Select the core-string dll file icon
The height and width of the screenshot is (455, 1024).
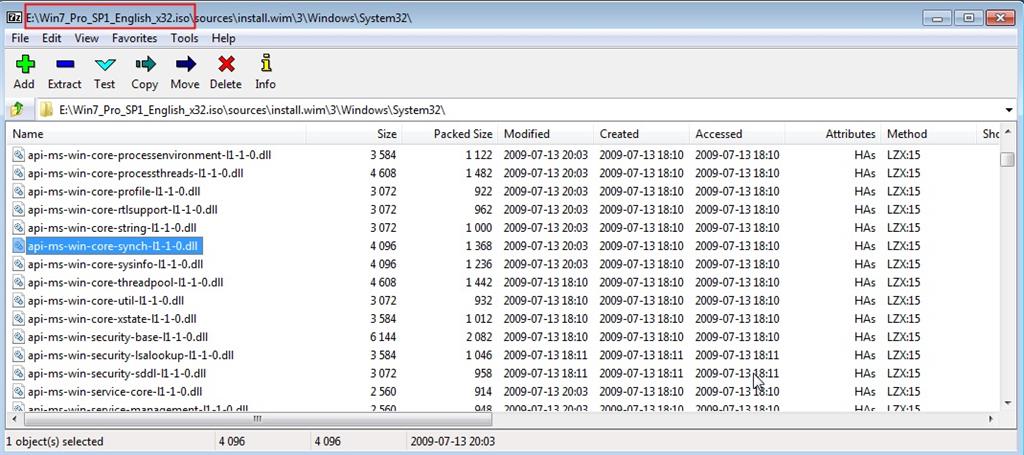18,228
